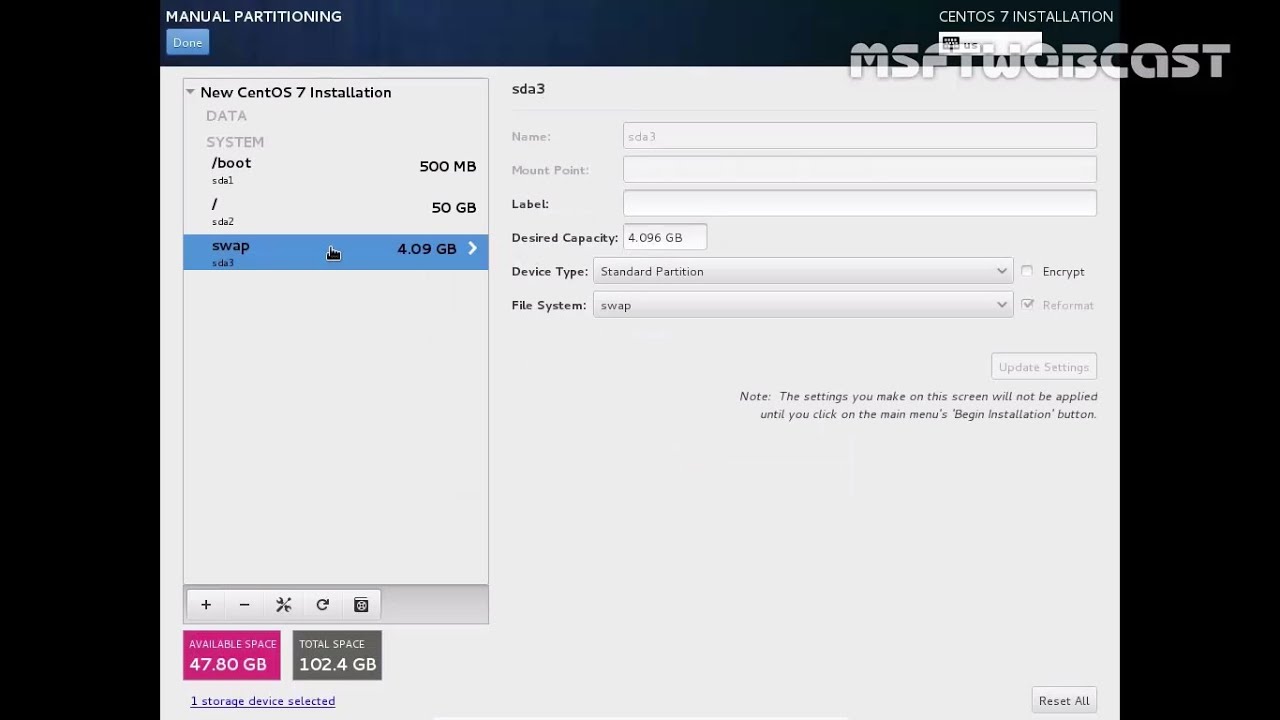The image size is (1280, 720).
Task: Toggle the Encrypt checkbox
Action: pyautogui.click(x=1027, y=271)
